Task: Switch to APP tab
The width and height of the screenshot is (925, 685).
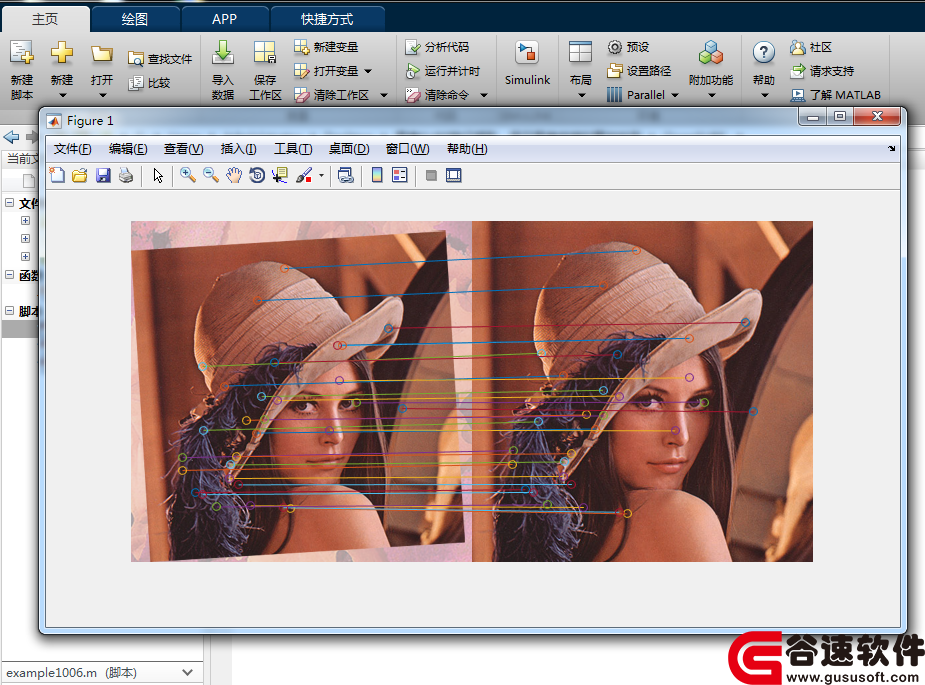Action: [x=225, y=19]
